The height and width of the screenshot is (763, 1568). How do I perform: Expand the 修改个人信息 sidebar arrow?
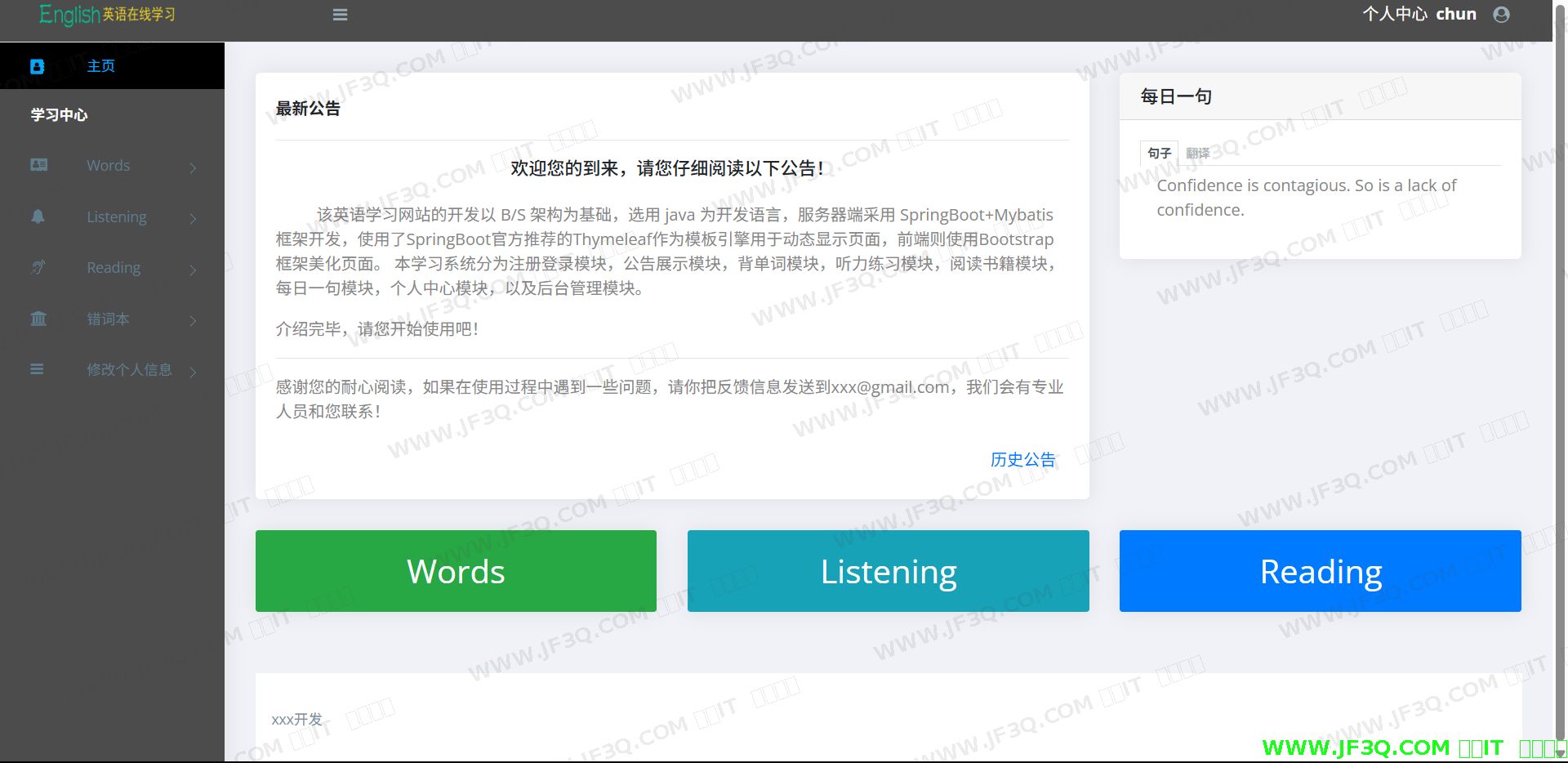click(194, 373)
